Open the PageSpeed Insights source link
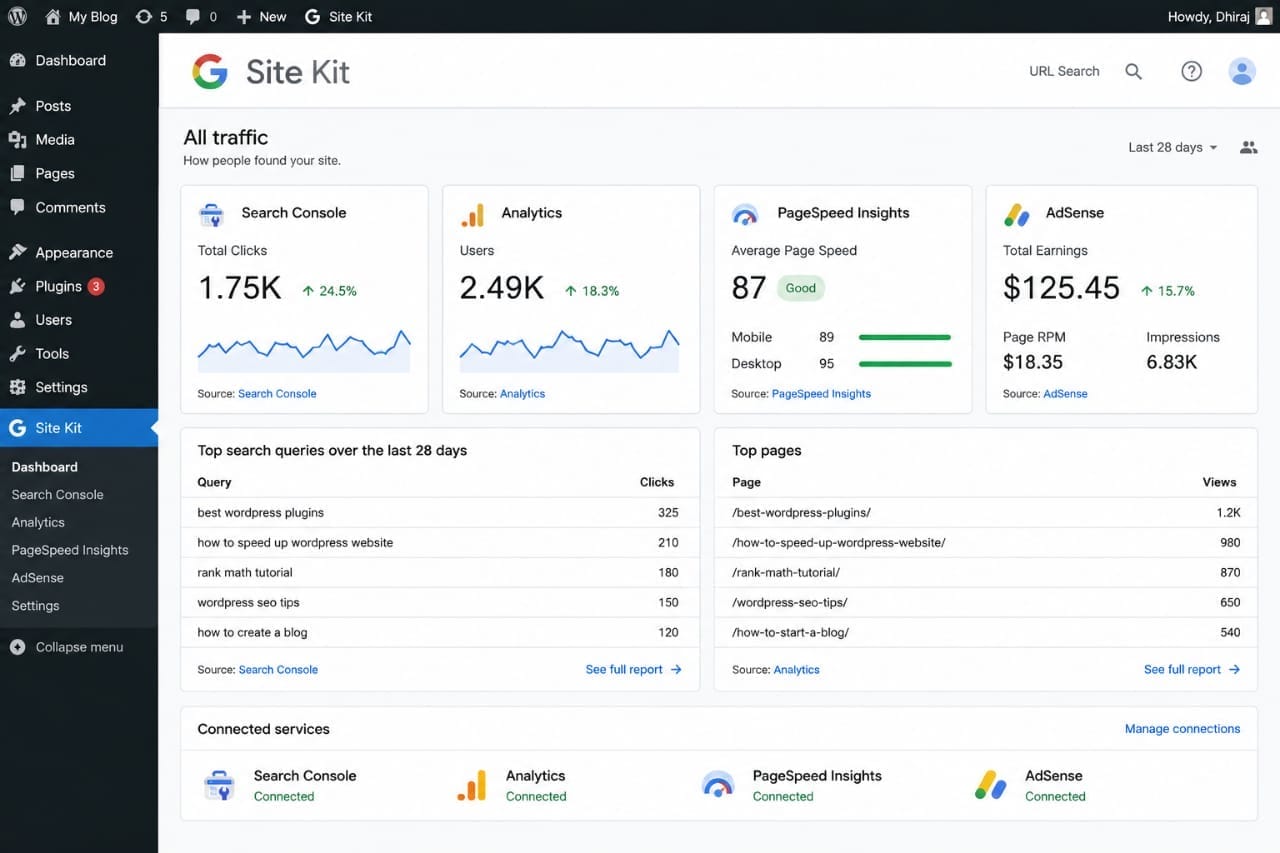This screenshot has width=1280, height=853. click(821, 394)
